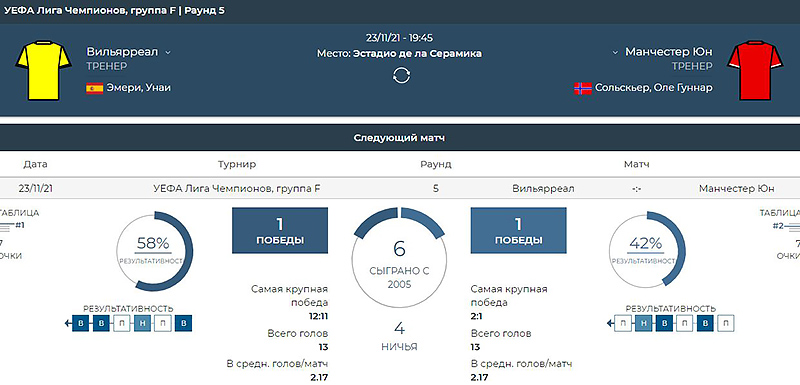Click the УЕФА Лига Чемпионов, группа F title
Screen dimensions: 800x385
(x=90, y=10)
